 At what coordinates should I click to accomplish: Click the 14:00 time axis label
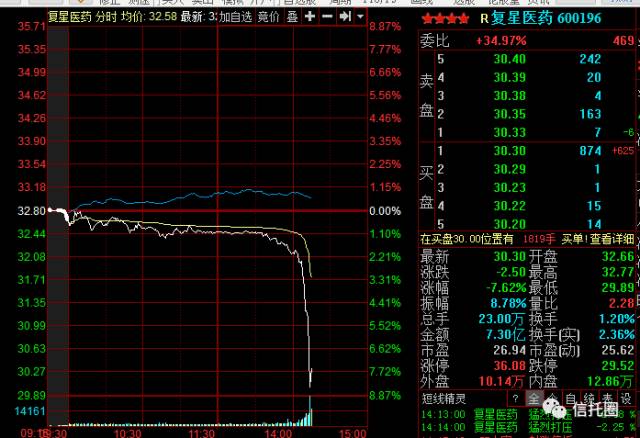pyautogui.click(x=278, y=434)
